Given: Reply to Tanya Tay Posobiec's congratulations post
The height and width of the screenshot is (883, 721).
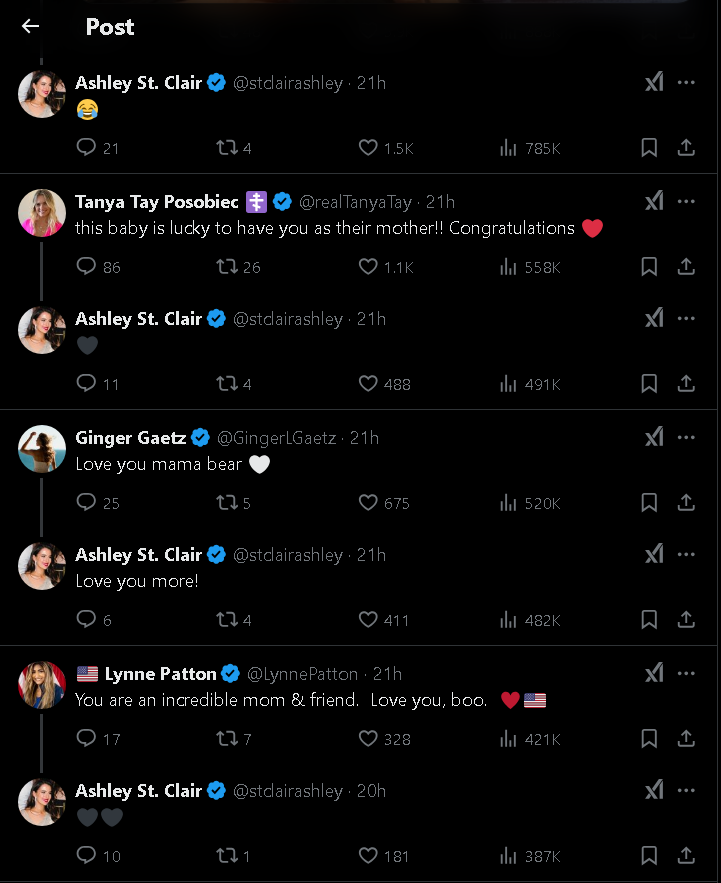Looking at the screenshot, I should click(87, 267).
